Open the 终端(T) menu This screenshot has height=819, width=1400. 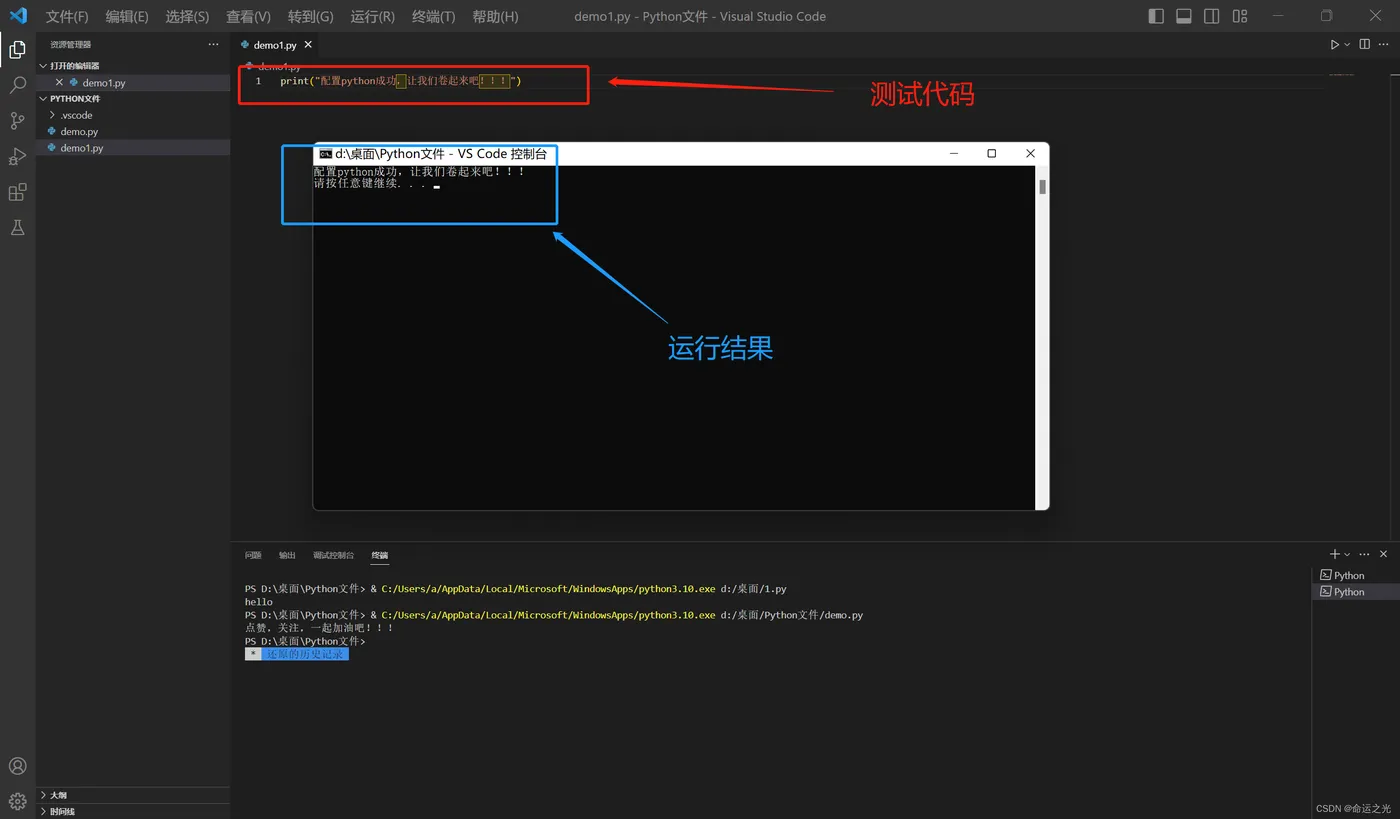point(433,16)
